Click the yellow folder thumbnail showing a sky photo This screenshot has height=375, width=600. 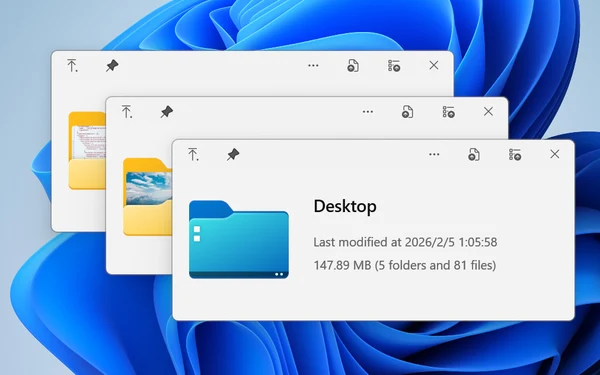[x=147, y=197]
